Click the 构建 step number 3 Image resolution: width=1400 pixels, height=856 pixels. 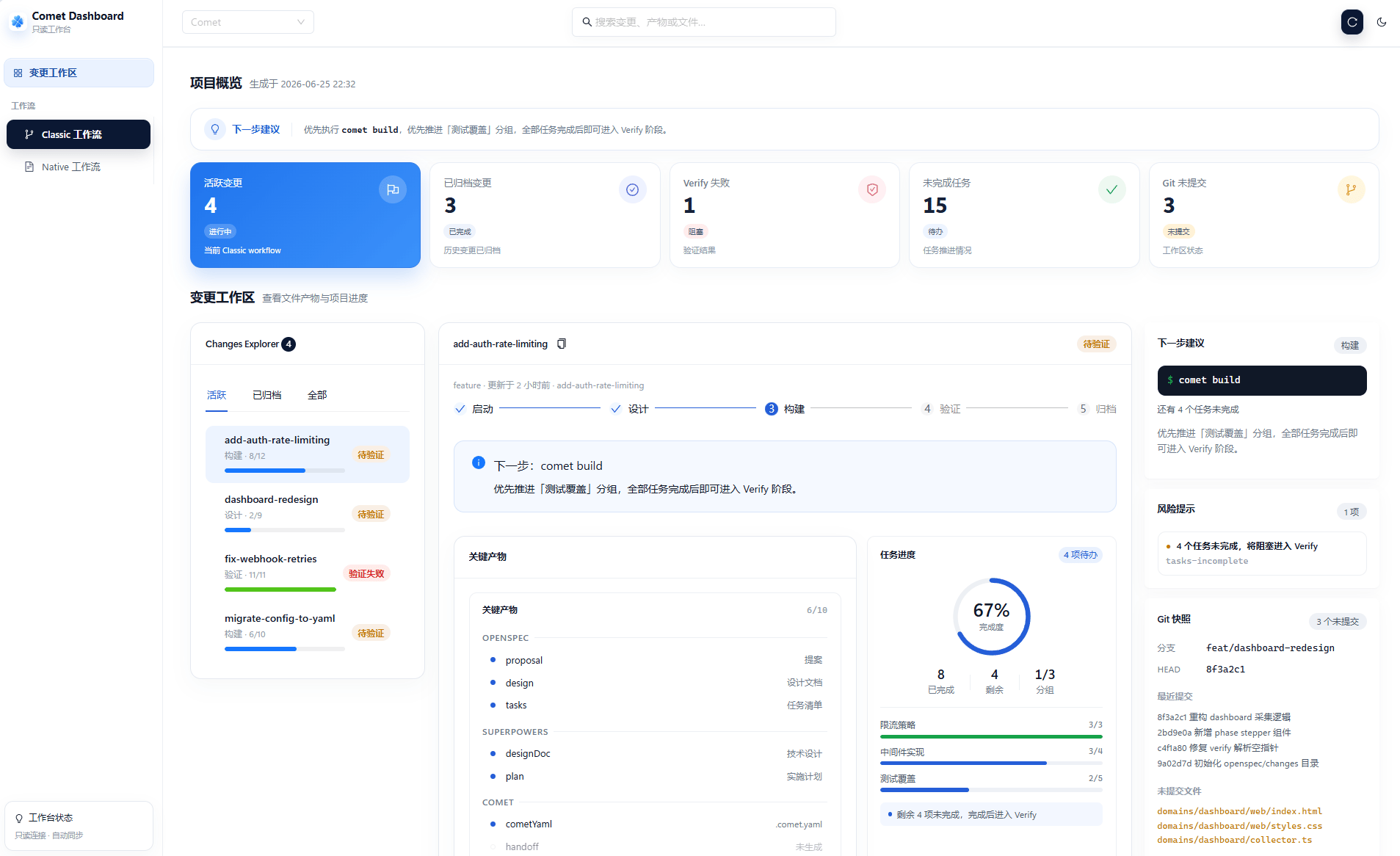pyautogui.click(x=771, y=409)
